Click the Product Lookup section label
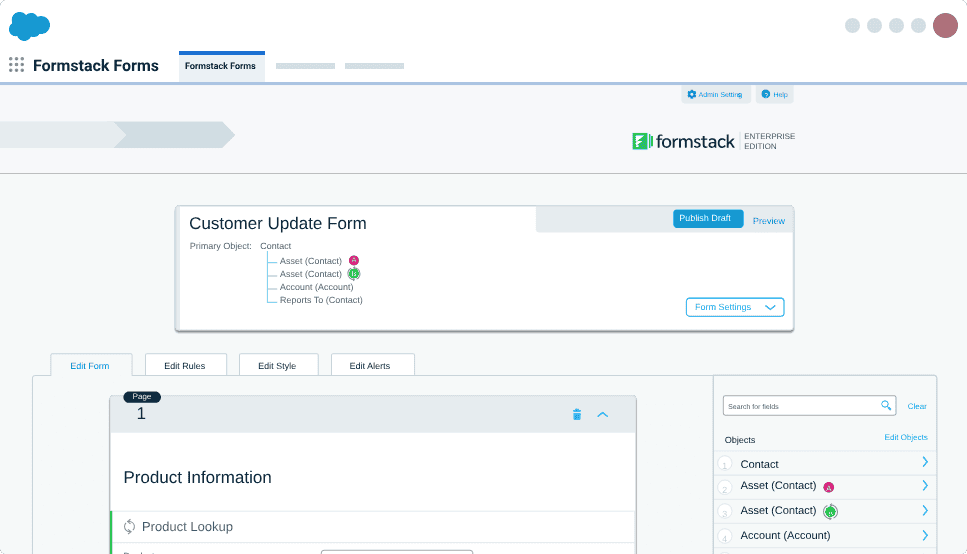 click(x=187, y=527)
